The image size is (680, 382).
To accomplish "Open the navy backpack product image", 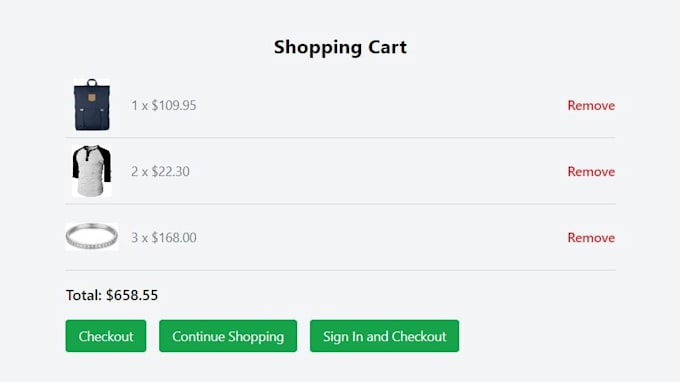I will (92, 105).
